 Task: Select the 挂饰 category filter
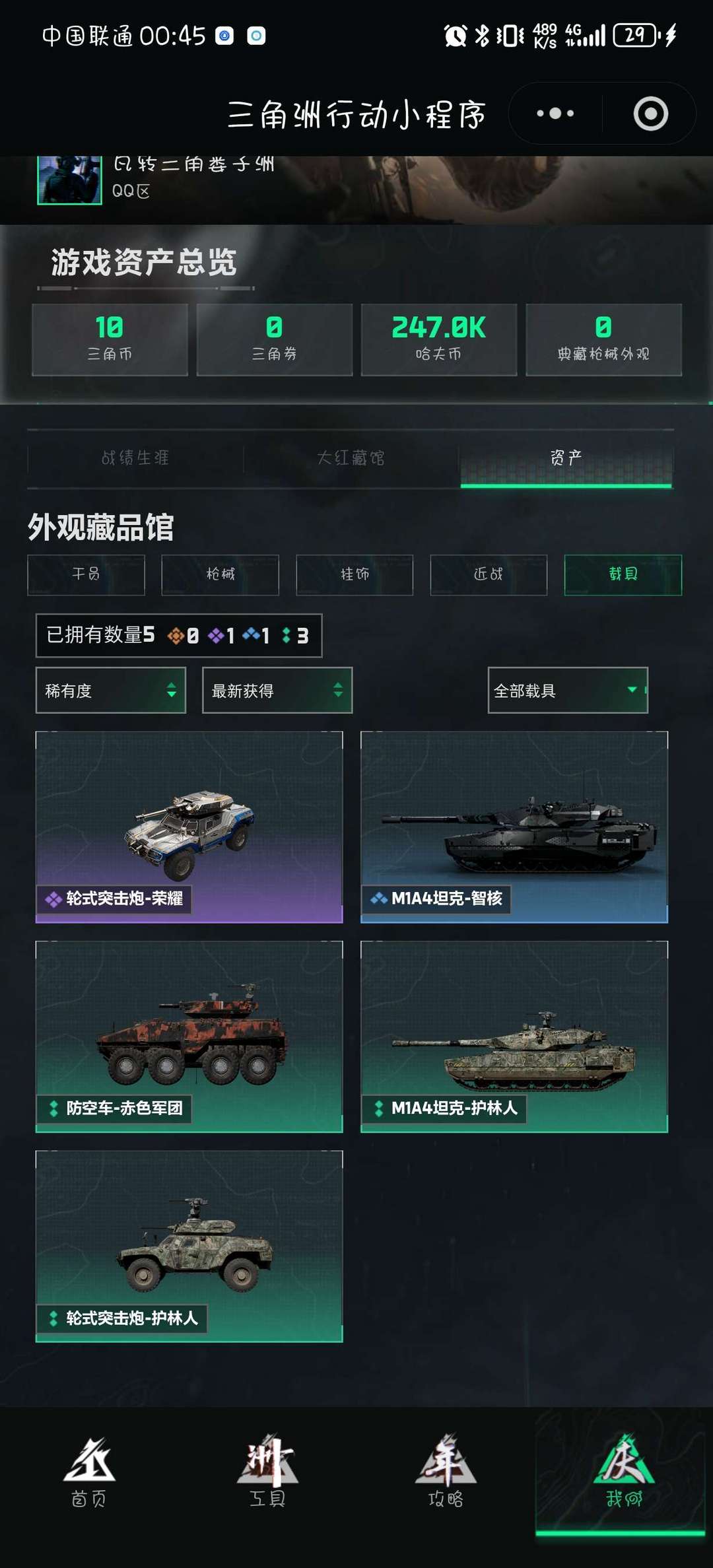pos(355,574)
